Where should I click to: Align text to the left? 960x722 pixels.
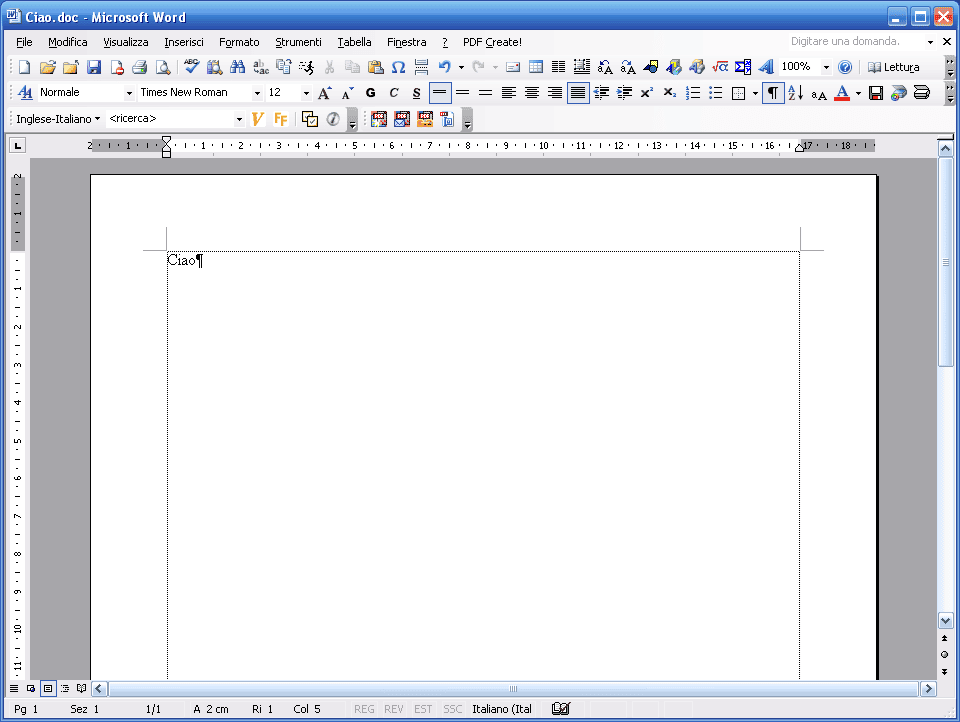coord(509,93)
